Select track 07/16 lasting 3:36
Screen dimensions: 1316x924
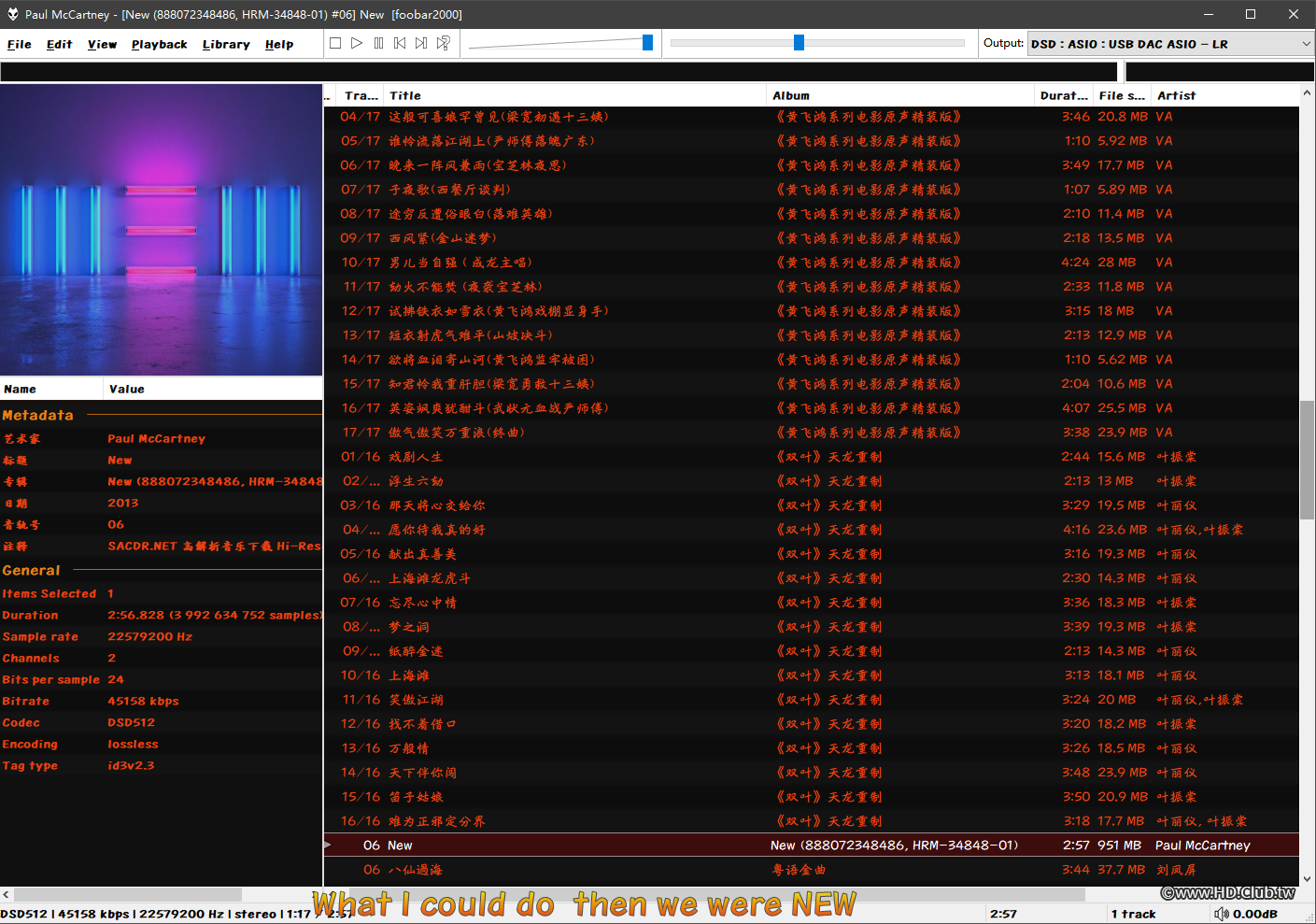click(x=811, y=603)
